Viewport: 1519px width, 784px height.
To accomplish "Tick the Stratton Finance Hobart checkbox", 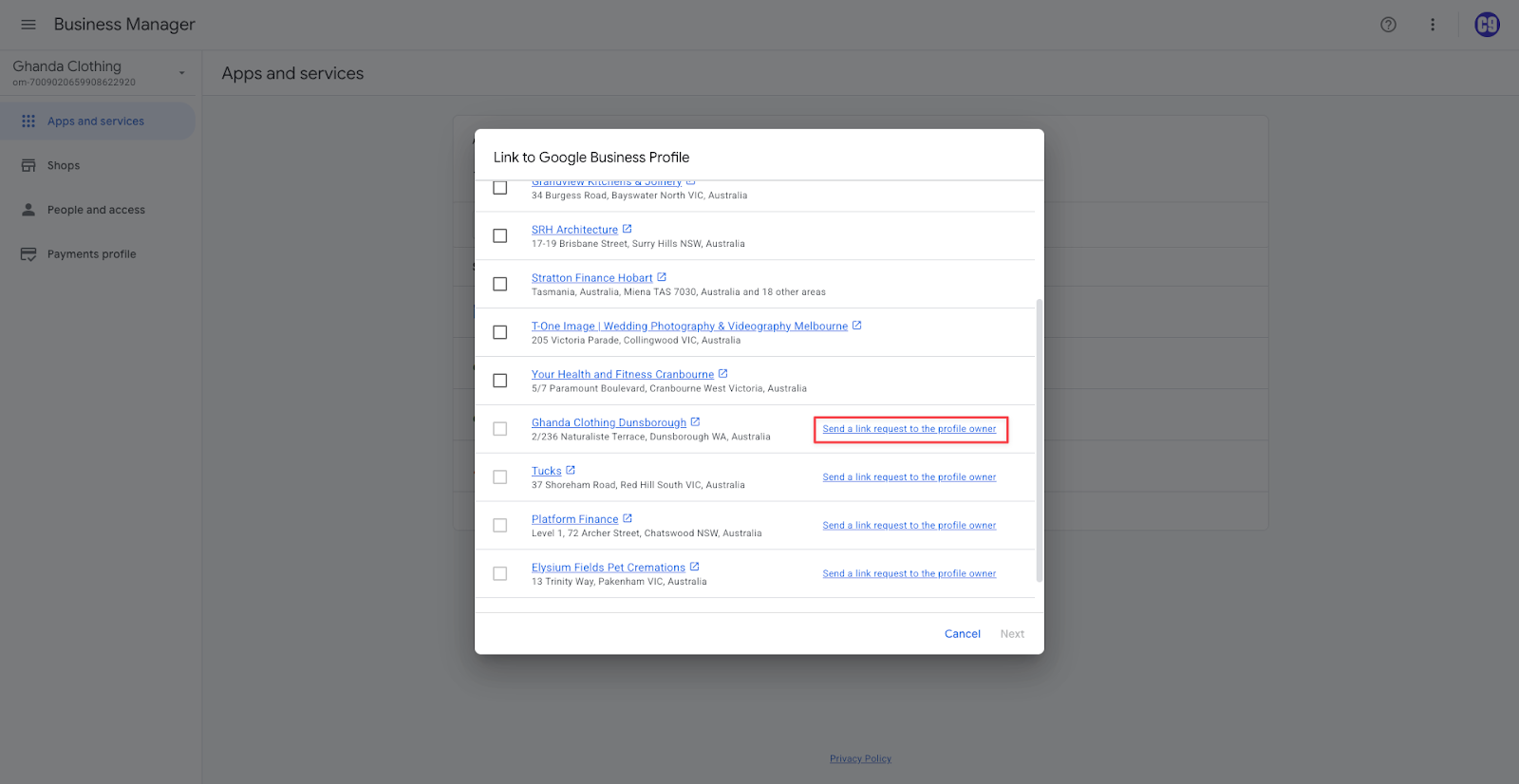I will pyautogui.click(x=500, y=284).
